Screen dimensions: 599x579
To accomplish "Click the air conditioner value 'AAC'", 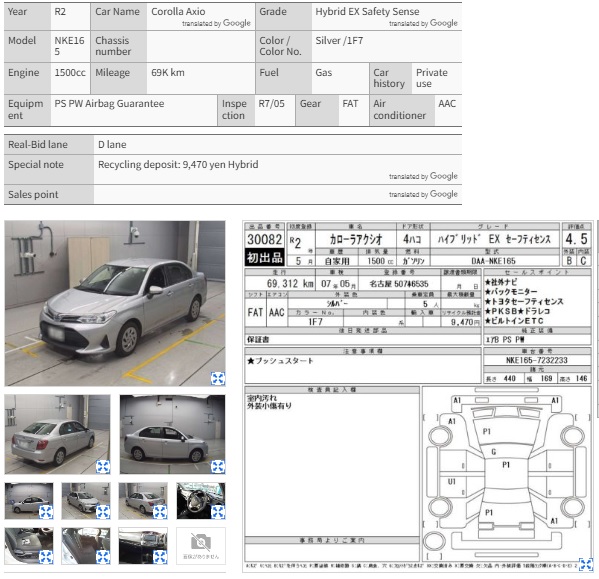I will [447, 104].
